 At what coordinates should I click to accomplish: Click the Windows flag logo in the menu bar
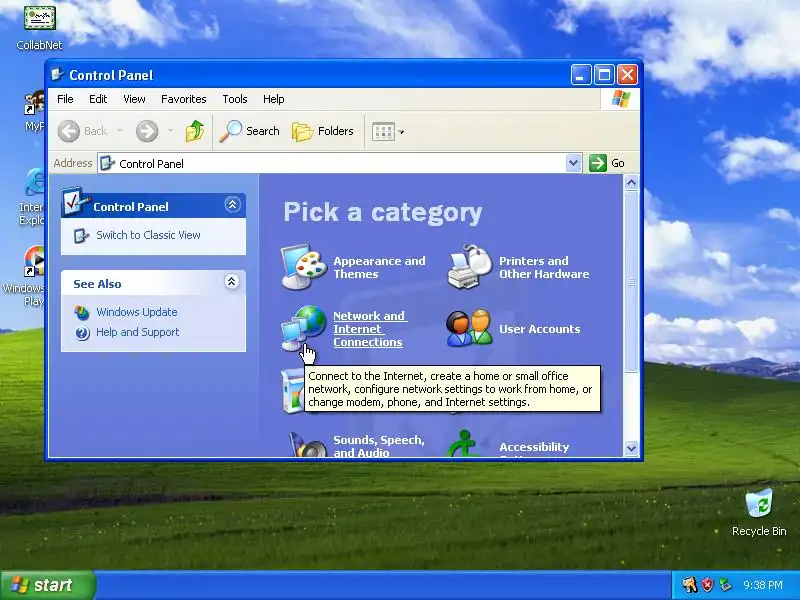coord(620,98)
